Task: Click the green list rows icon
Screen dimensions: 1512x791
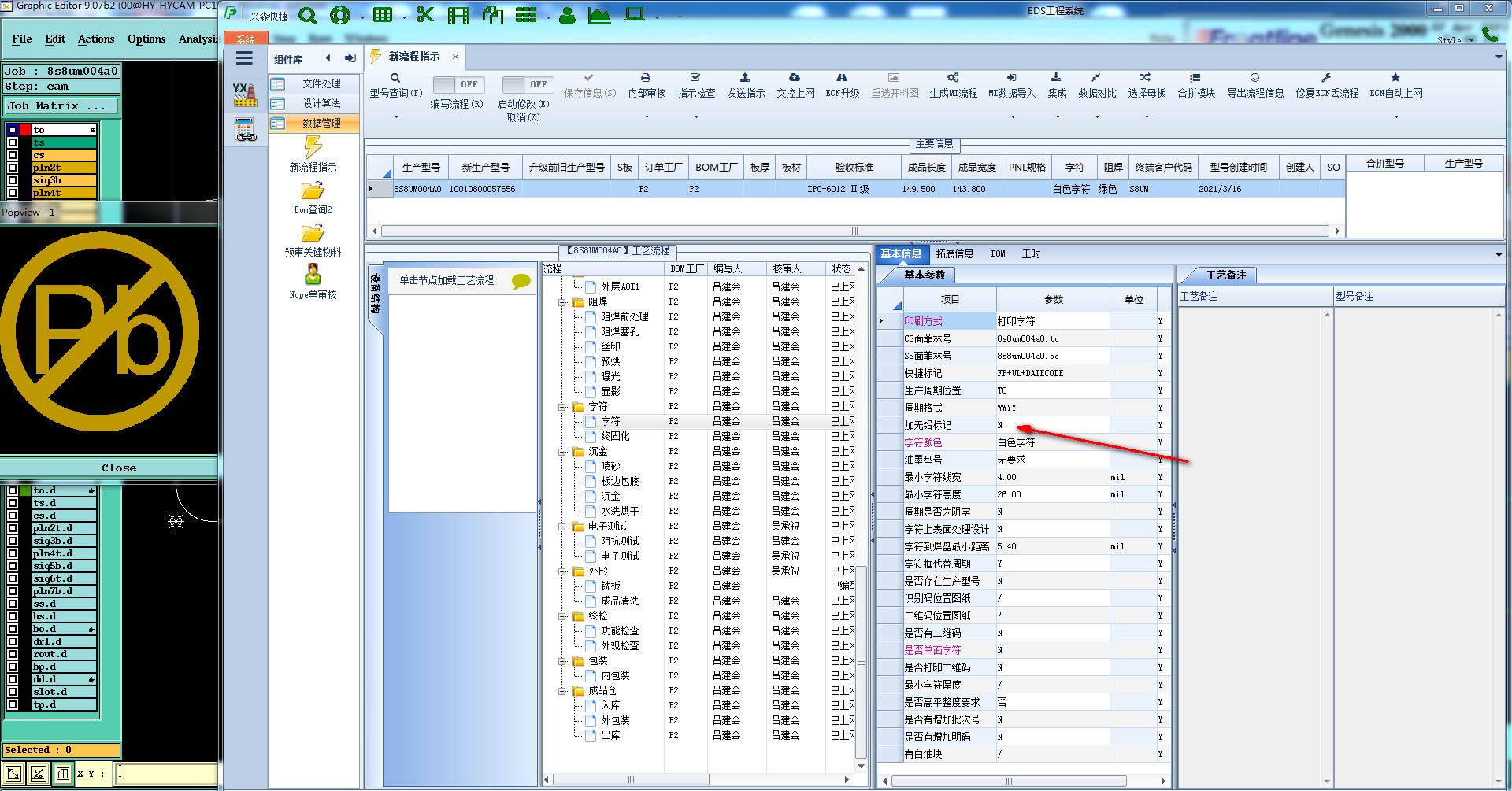Action: (x=525, y=15)
